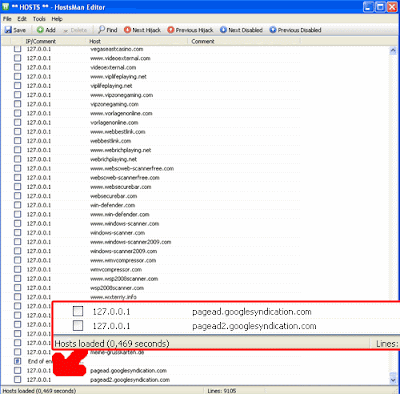400x394 pixels.
Task: Select host www.webbestlink.com
Action: click(x=118, y=132)
